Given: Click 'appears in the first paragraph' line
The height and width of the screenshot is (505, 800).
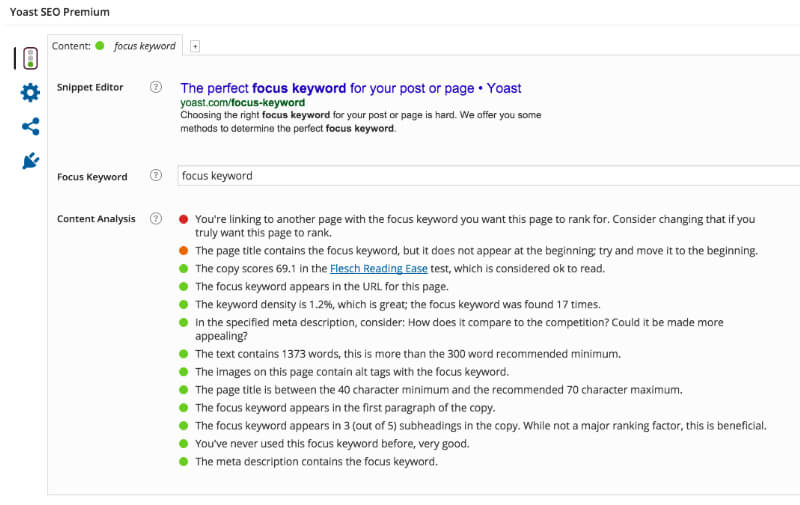Looking at the screenshot, I should point(345,408).
